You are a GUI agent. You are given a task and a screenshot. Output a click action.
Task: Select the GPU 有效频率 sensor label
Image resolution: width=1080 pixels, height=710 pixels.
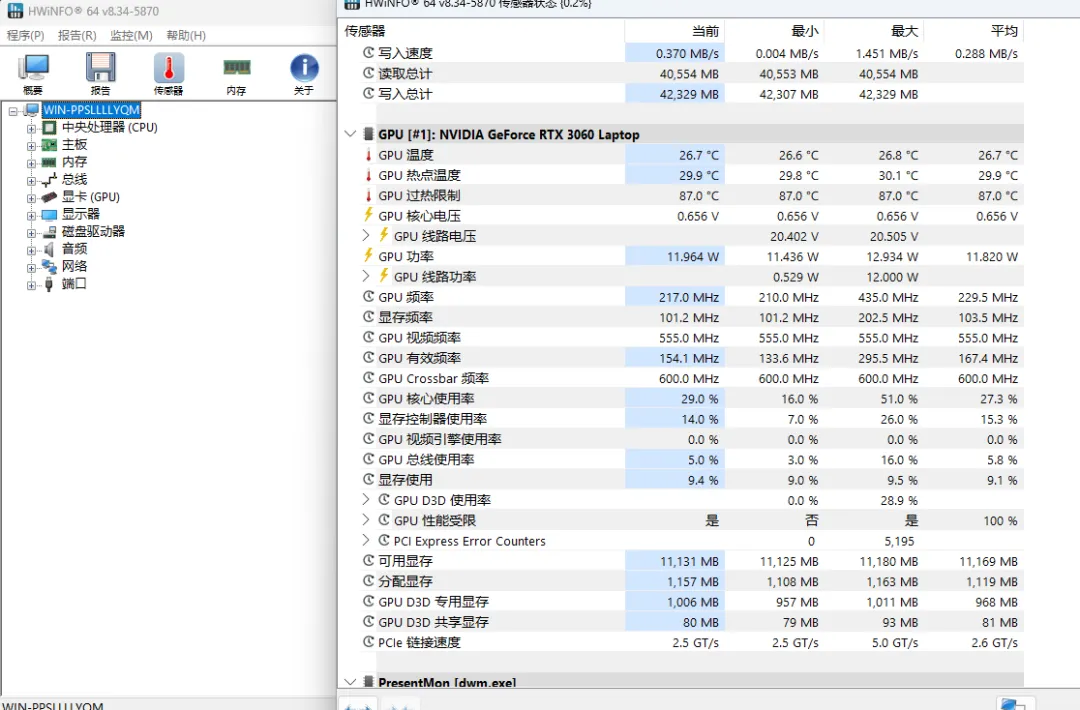point(419,358)
